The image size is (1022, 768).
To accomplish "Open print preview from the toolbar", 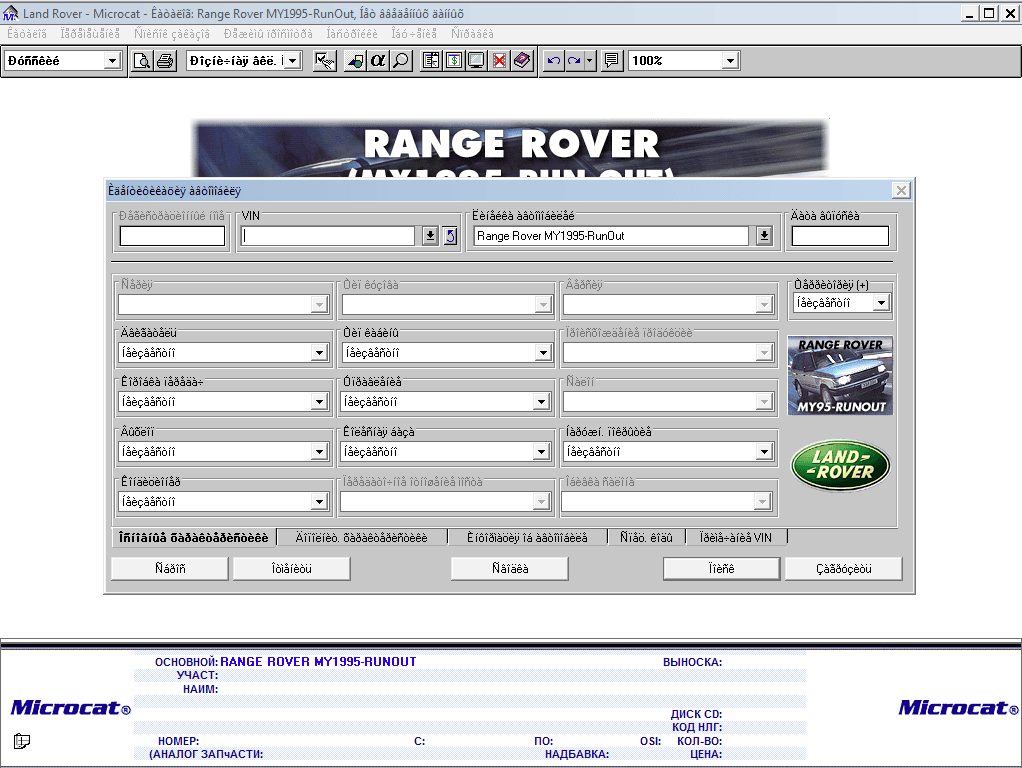I will pos(141,61).
